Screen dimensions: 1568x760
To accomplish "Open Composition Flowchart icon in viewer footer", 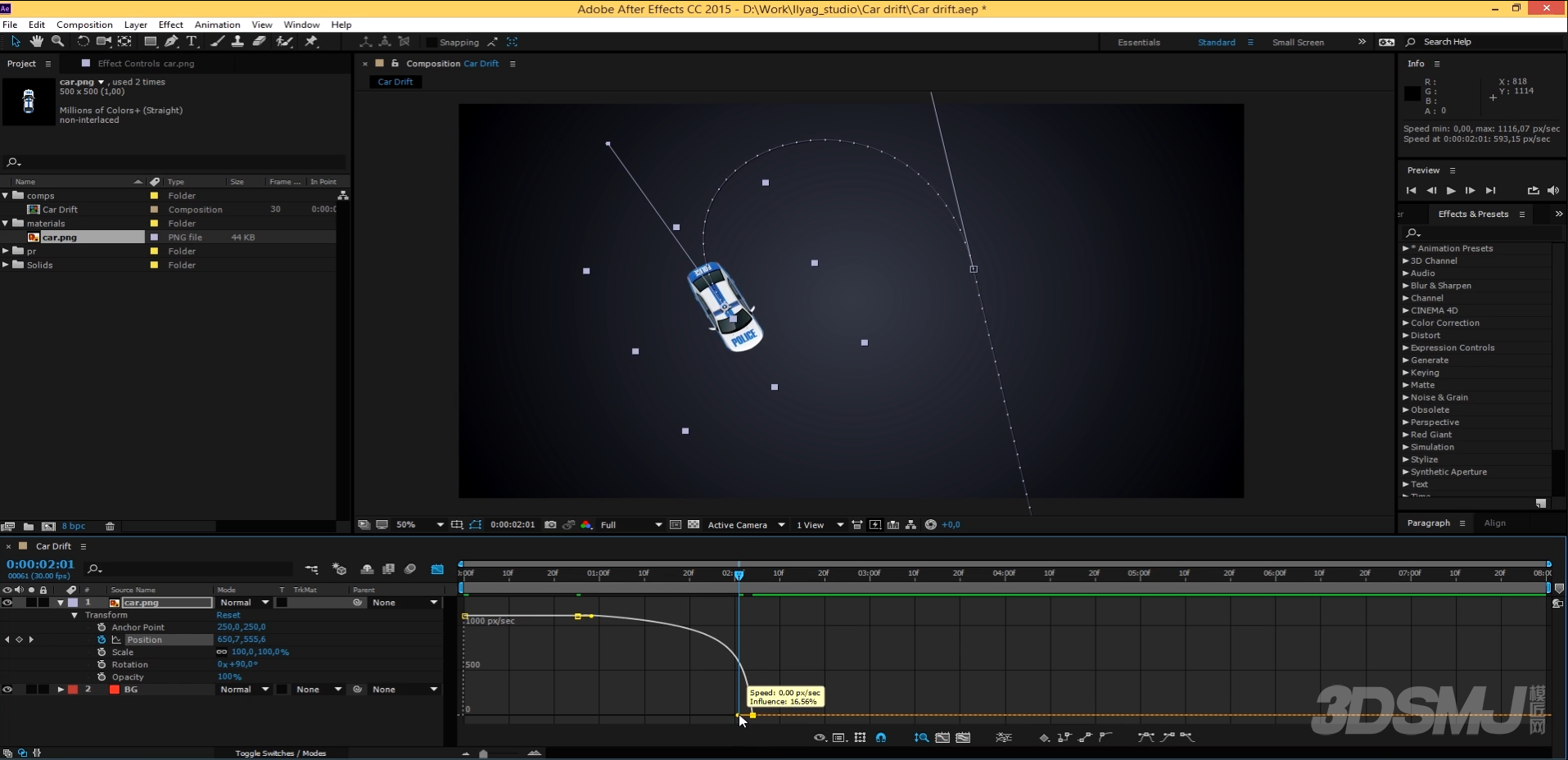I will click(x=911, y=525).
